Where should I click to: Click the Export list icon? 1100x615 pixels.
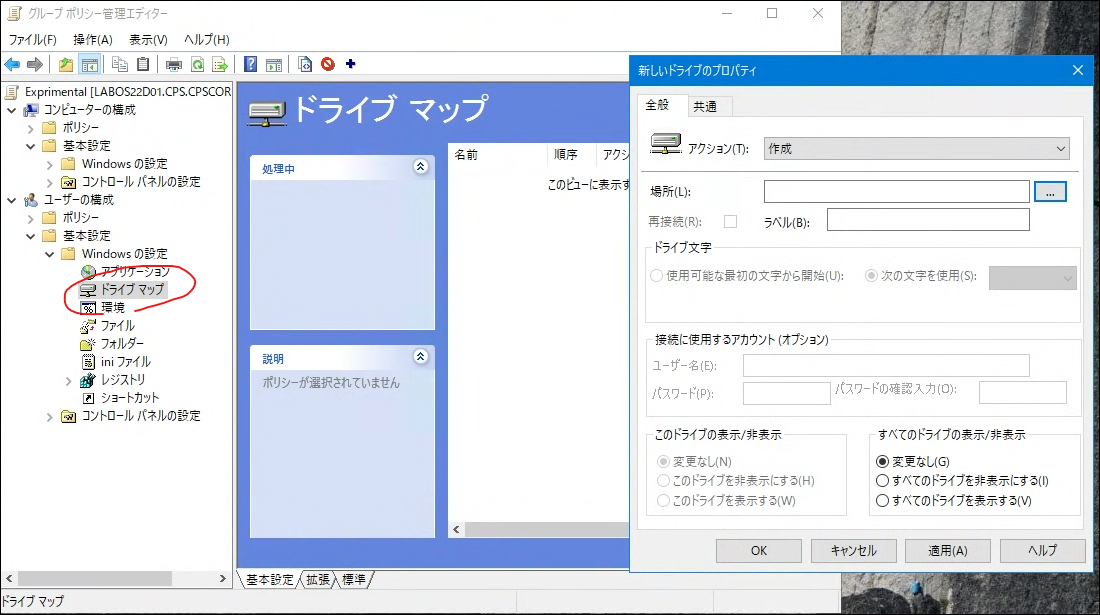tap(220, 65)
